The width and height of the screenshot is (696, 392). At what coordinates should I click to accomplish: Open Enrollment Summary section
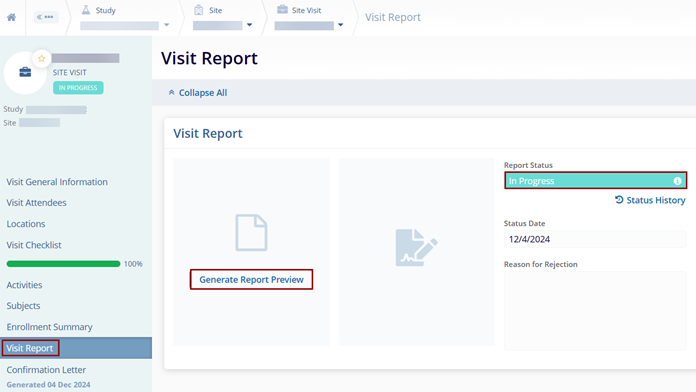pyautogui.click(x=49, y=327)
